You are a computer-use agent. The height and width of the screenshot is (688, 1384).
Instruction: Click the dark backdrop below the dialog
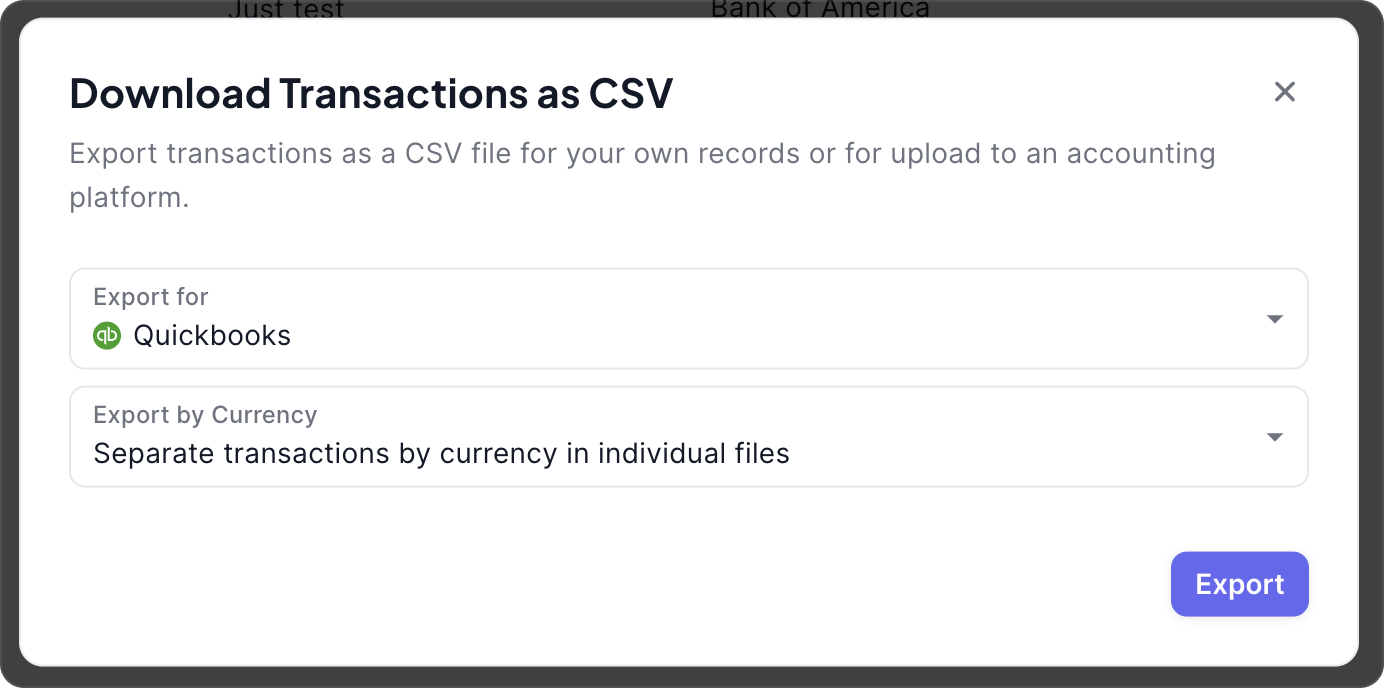pos(692,678)
